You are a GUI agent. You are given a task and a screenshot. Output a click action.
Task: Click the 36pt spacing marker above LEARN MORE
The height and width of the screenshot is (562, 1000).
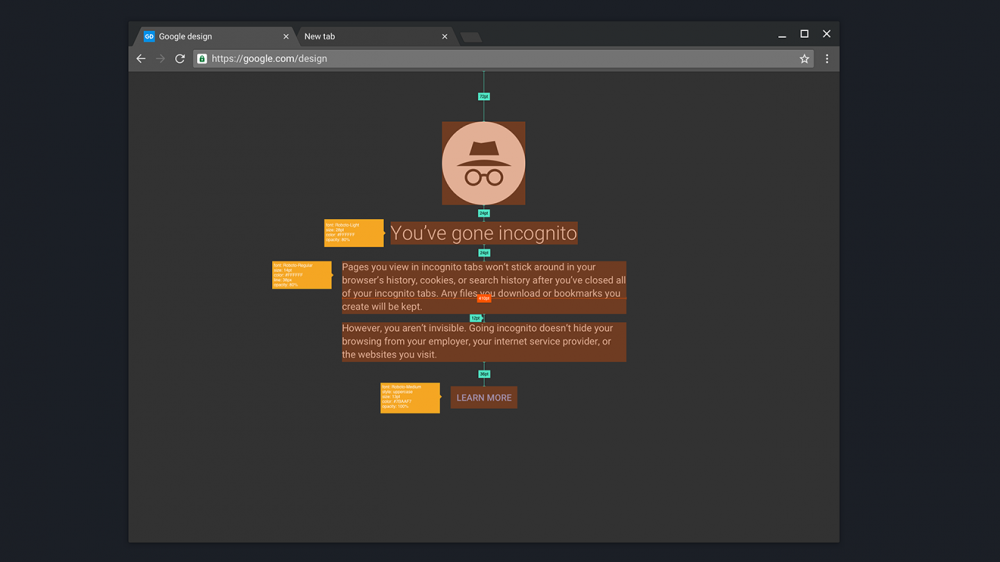484,374
